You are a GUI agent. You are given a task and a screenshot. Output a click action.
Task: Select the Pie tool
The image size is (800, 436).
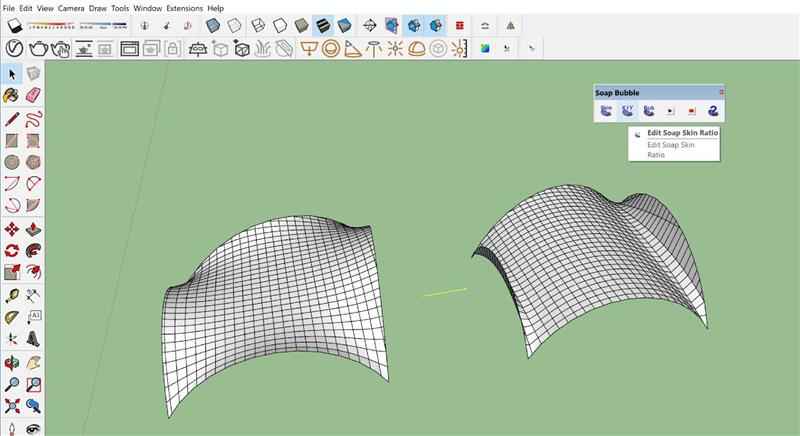tap(33, 205)
